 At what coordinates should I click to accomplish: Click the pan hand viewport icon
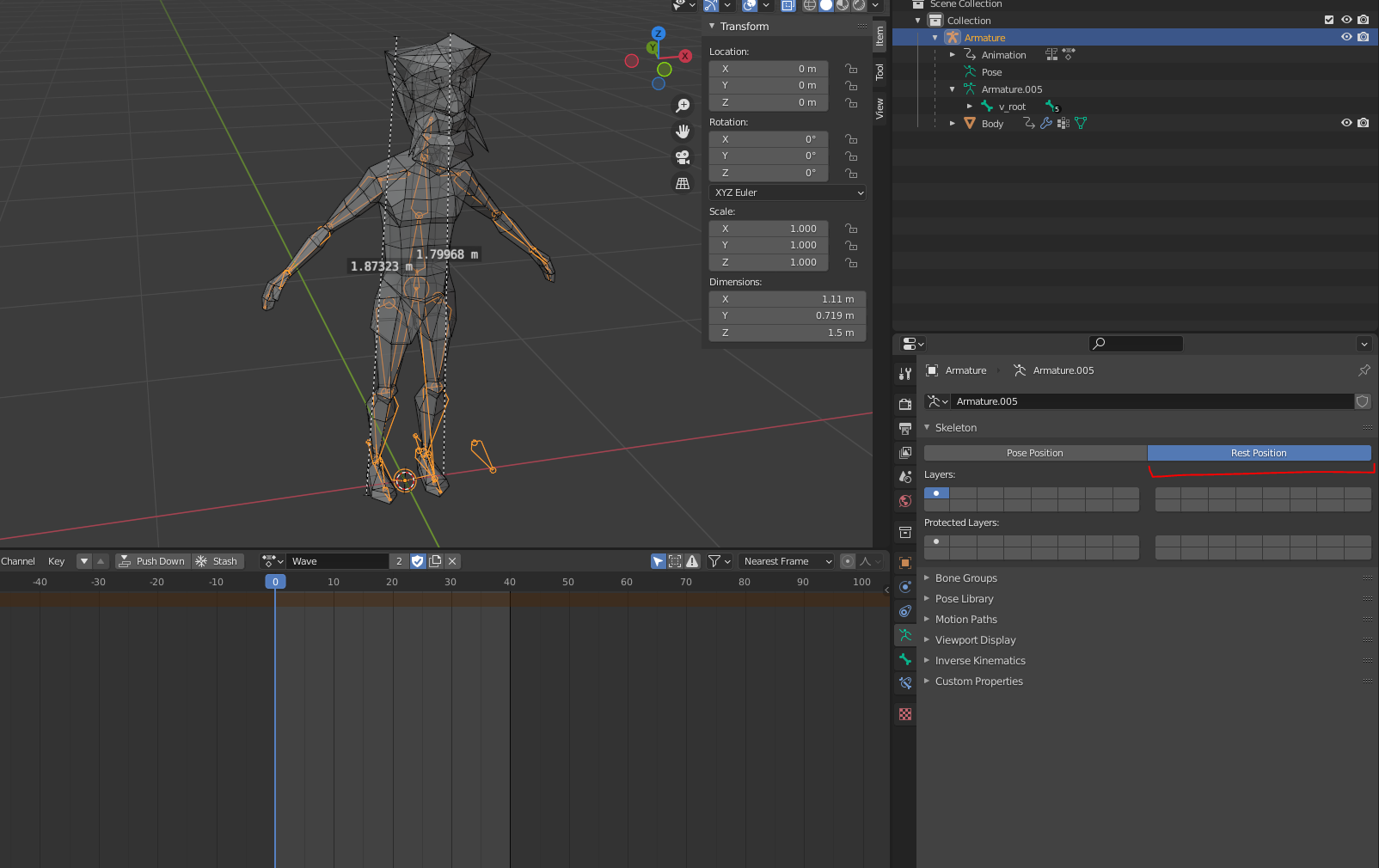tap(683, 131)
